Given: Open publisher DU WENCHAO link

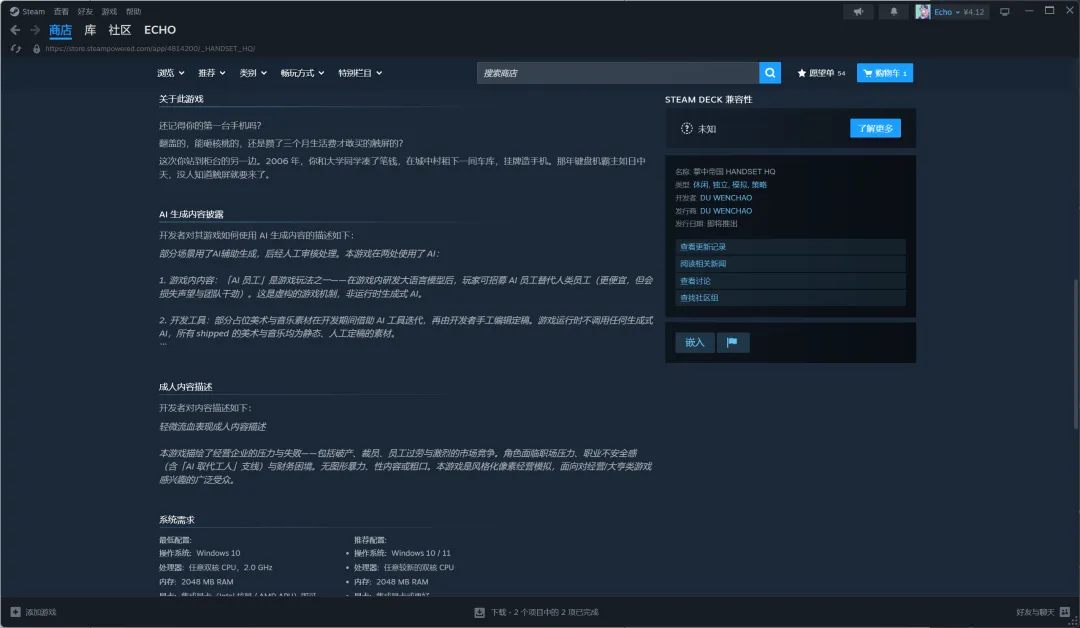Looking at the screenshot, I should coord(726,211).
